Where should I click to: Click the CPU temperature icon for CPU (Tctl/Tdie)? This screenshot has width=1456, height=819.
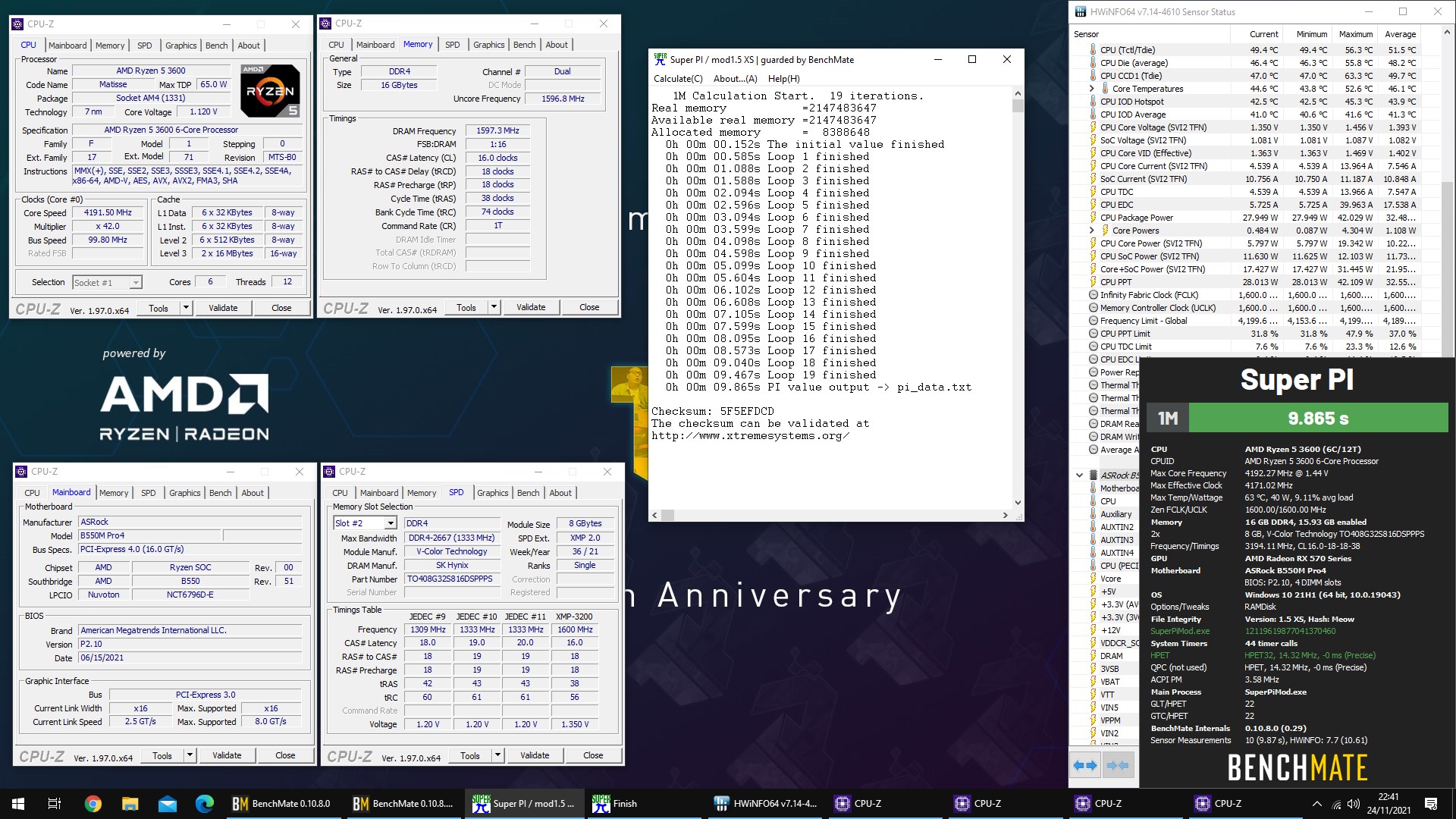(1093, 50)
